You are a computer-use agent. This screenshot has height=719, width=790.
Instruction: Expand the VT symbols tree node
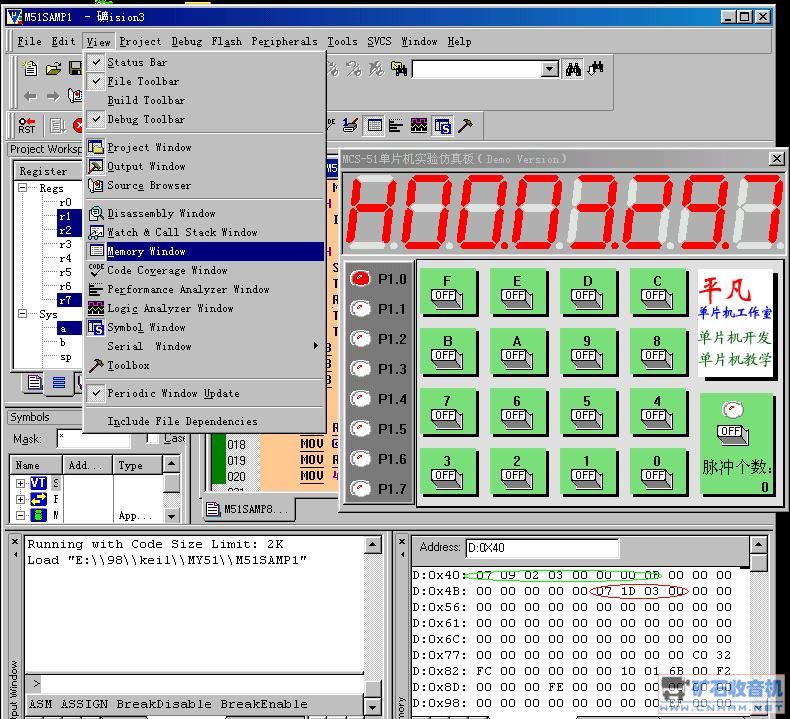(x=20, y=483)
